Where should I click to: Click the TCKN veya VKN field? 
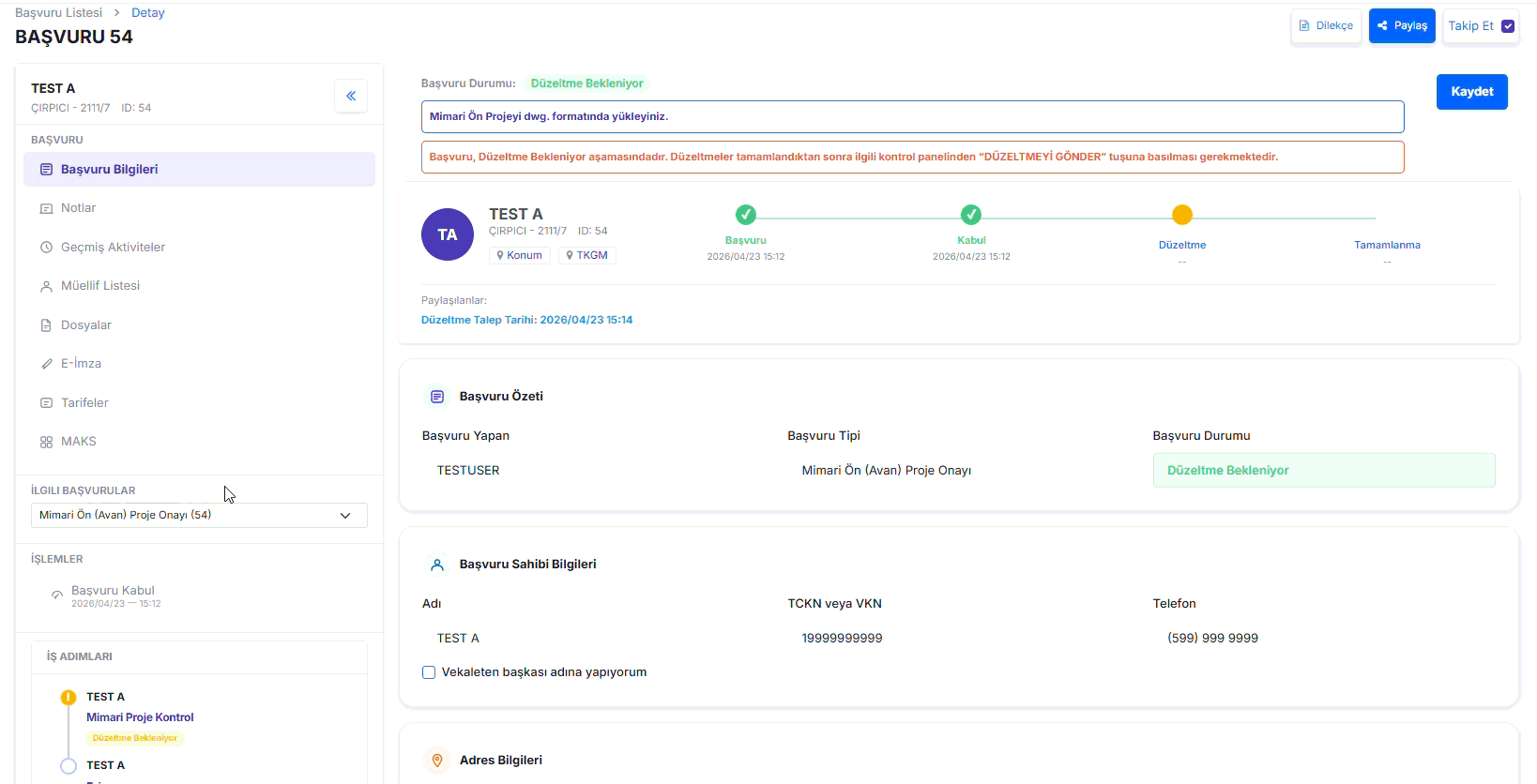(959, 639)
